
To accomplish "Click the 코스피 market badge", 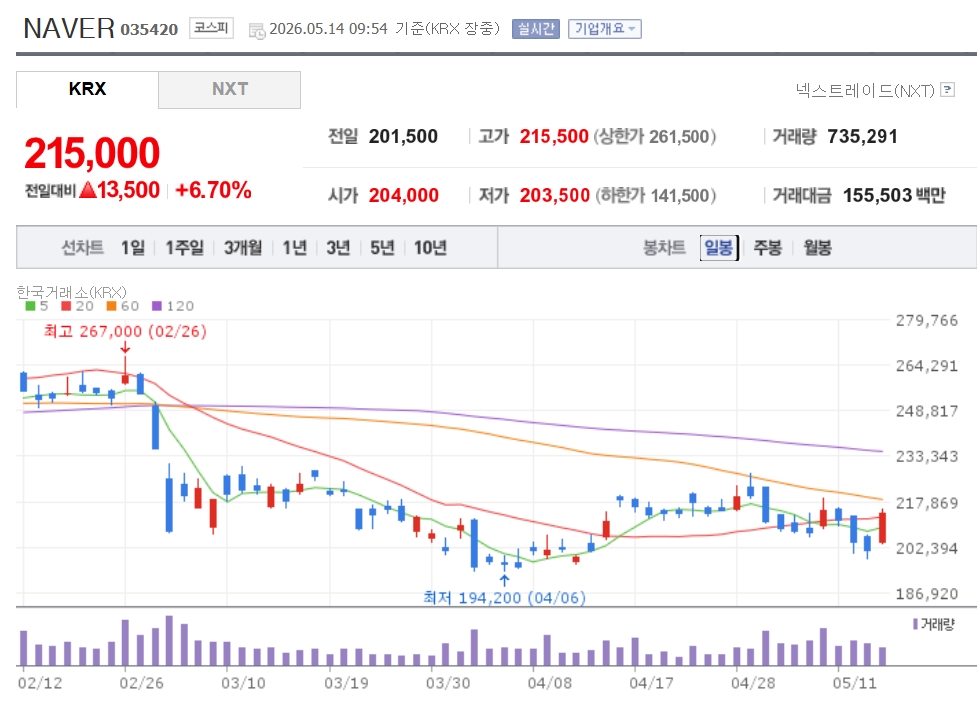I will point(211,28).
